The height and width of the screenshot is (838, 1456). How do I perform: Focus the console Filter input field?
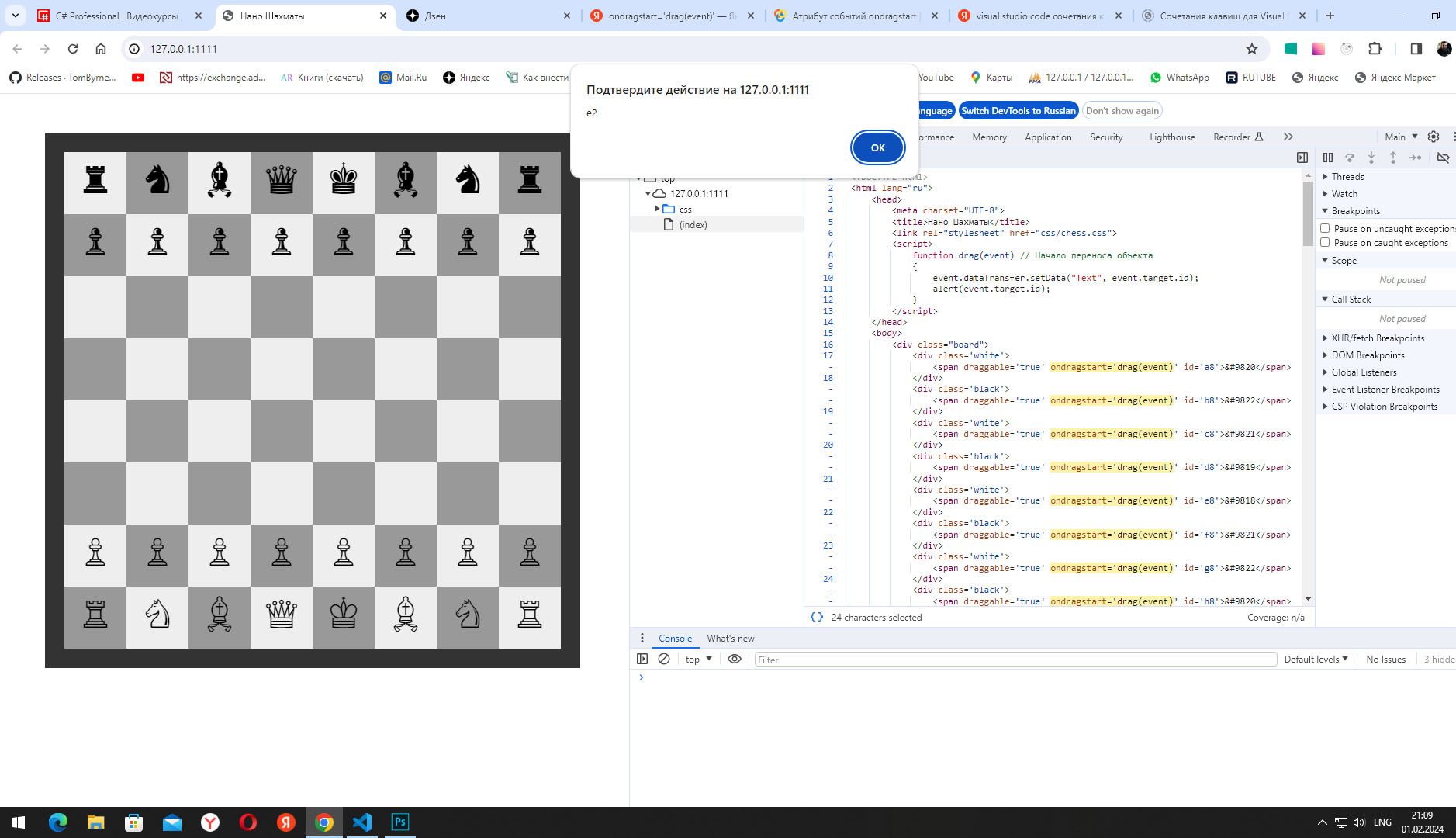pyautogui.click(x=1015, y=660)
